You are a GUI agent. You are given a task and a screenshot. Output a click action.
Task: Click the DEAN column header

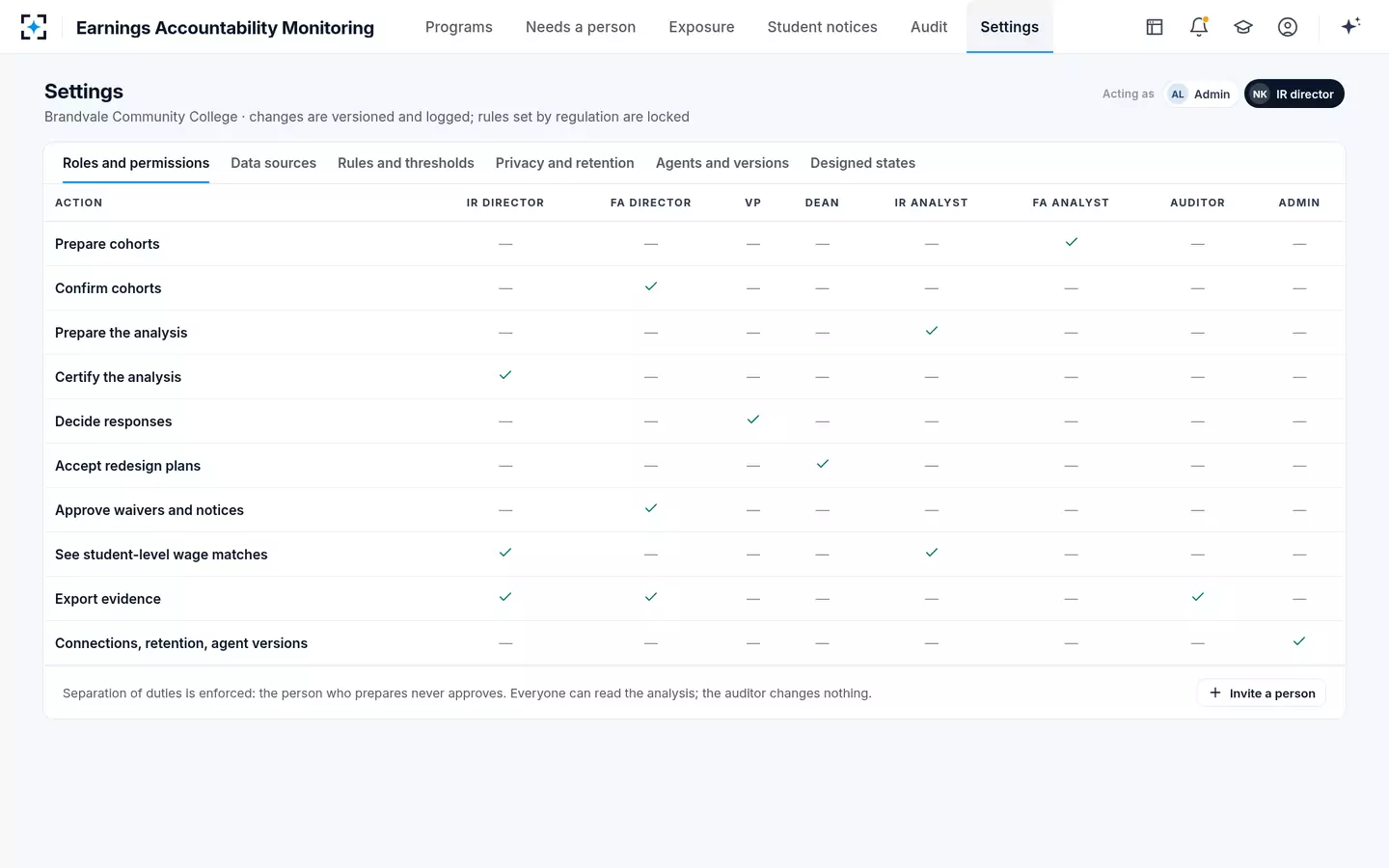[x=822, y=203]
